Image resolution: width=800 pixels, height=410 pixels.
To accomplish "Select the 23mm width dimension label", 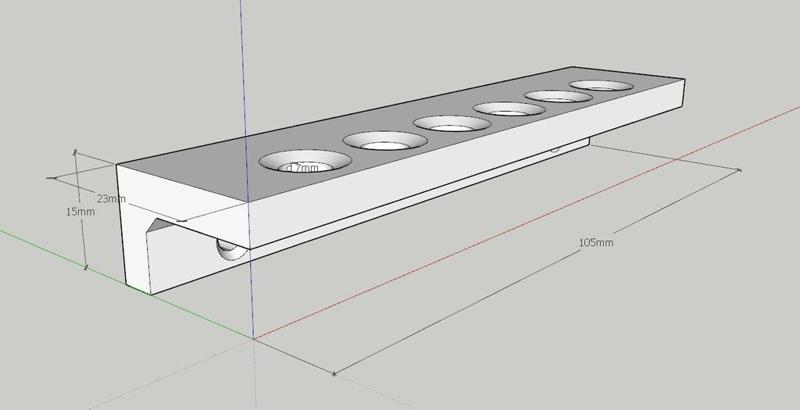I will coord(111,198).
